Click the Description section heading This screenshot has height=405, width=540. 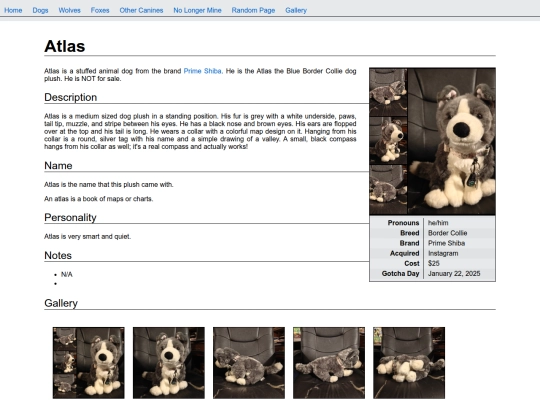click(71, 97)
